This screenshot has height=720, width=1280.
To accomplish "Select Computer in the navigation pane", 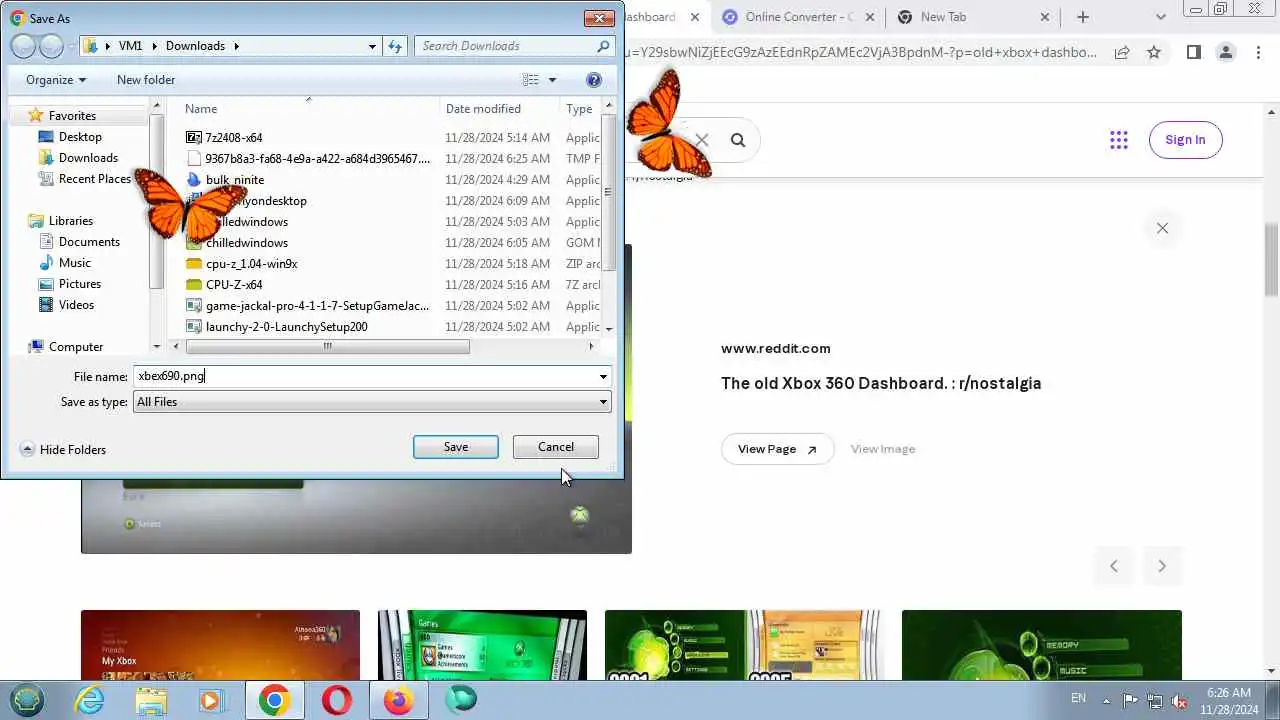I will tap(76, 347).
